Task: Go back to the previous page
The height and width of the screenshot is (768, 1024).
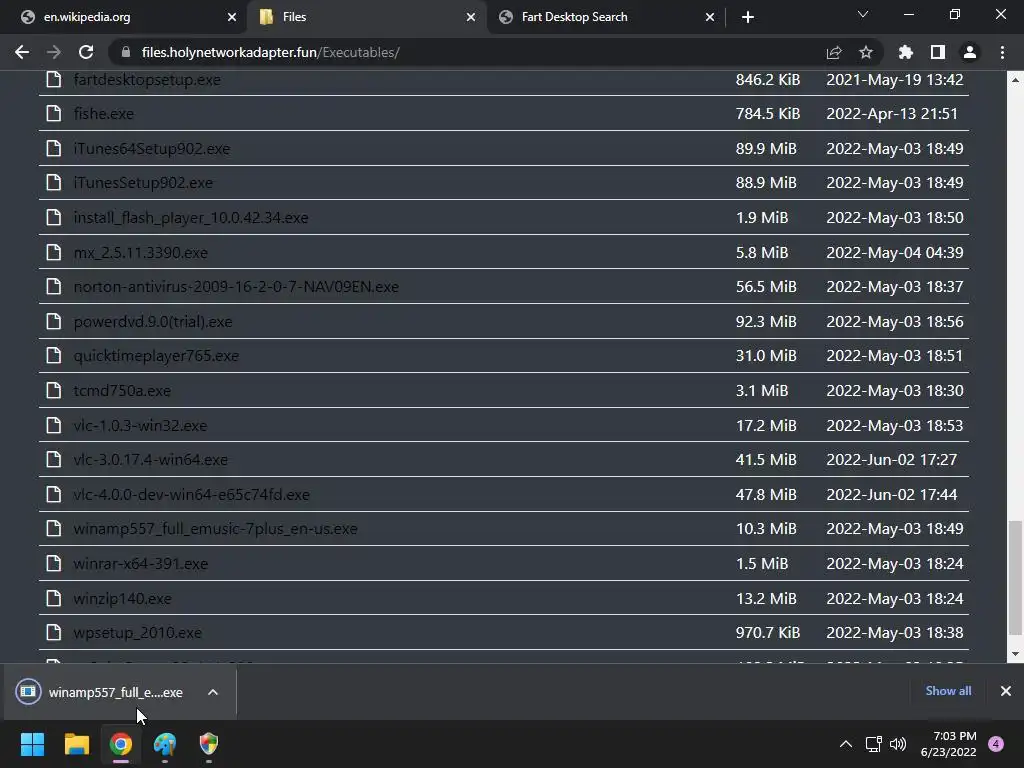Action: point(22,52)
